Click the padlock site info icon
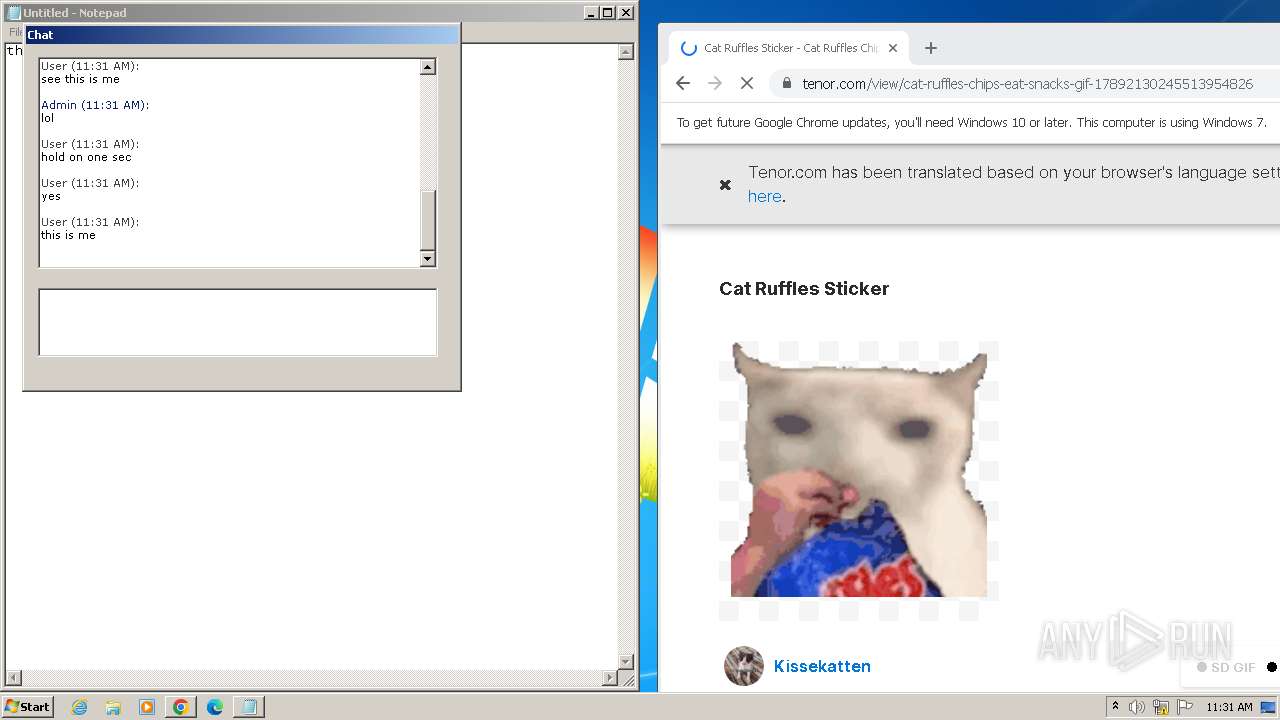The width and height of the screenshot is (1280, 720). (x=787, y=84)
